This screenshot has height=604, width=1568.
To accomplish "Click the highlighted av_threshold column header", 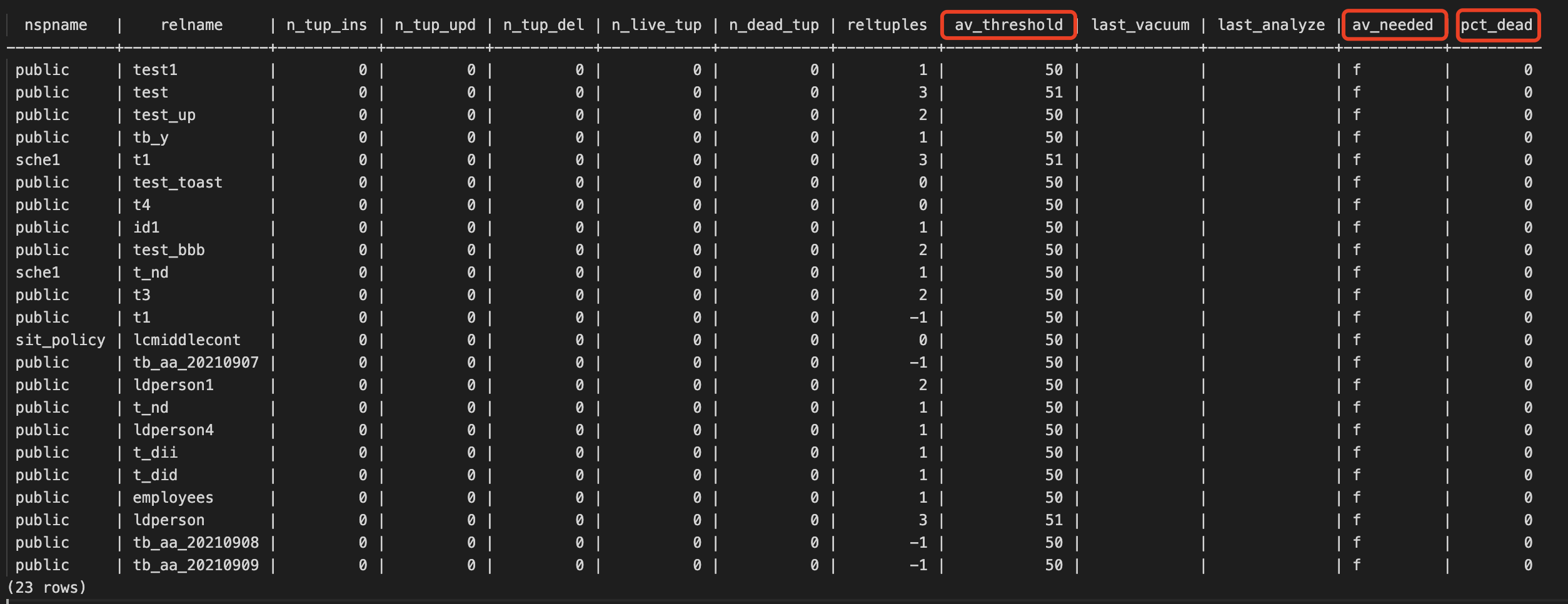I will [x=1008, y=25].
